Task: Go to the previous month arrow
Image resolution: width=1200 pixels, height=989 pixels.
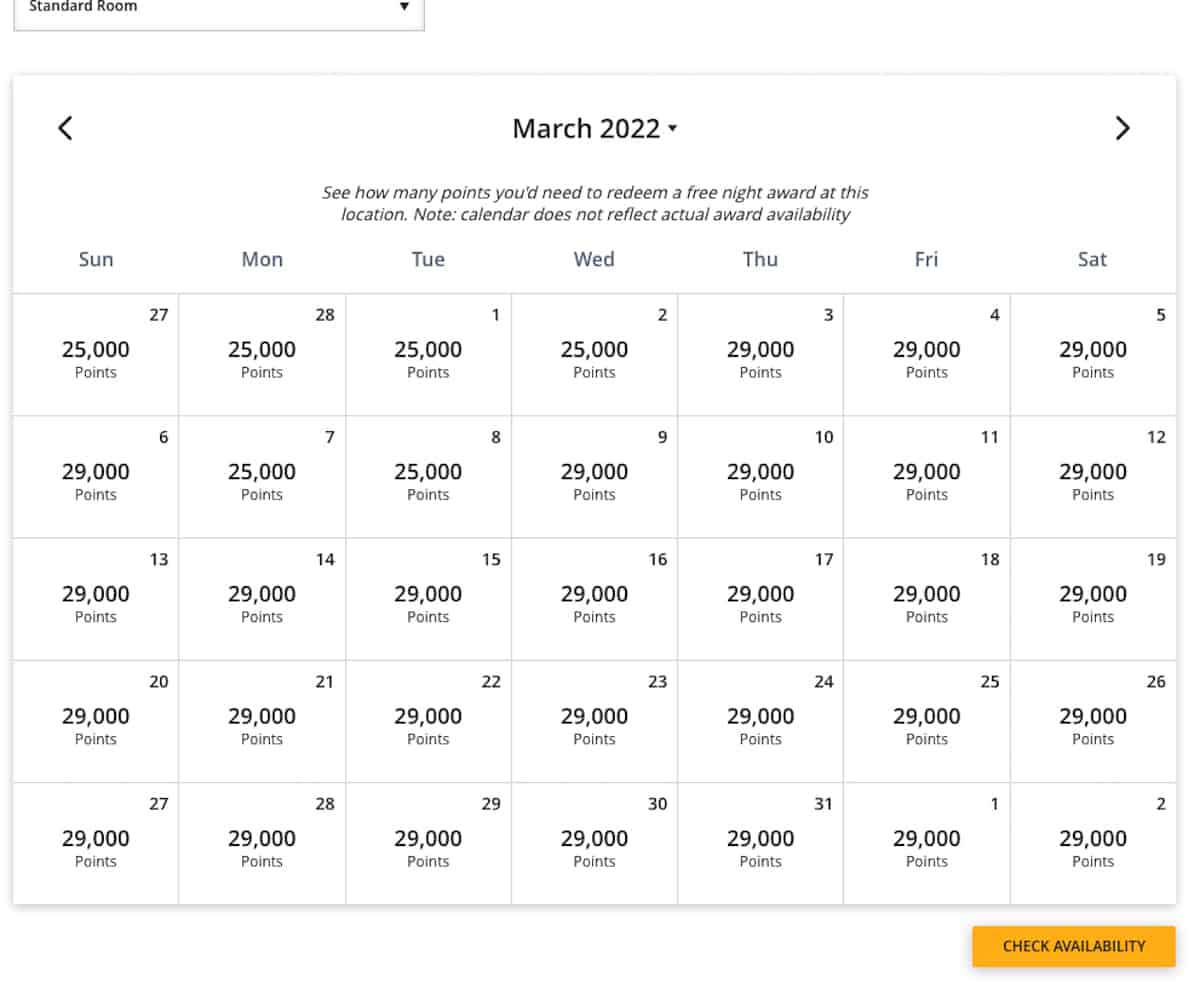Action: click(x=65, y=128)
